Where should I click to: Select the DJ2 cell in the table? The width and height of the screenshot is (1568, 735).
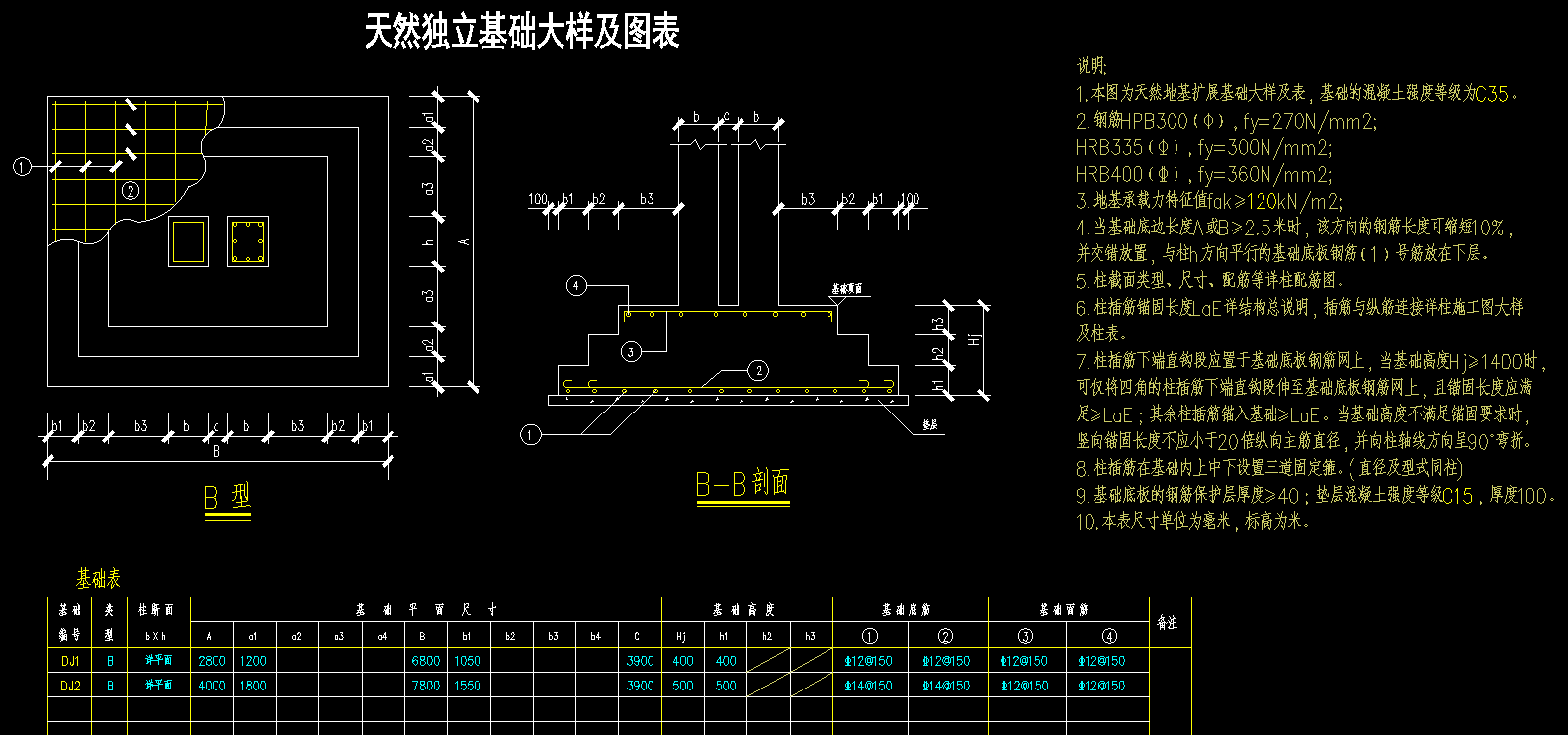point(70,686)
